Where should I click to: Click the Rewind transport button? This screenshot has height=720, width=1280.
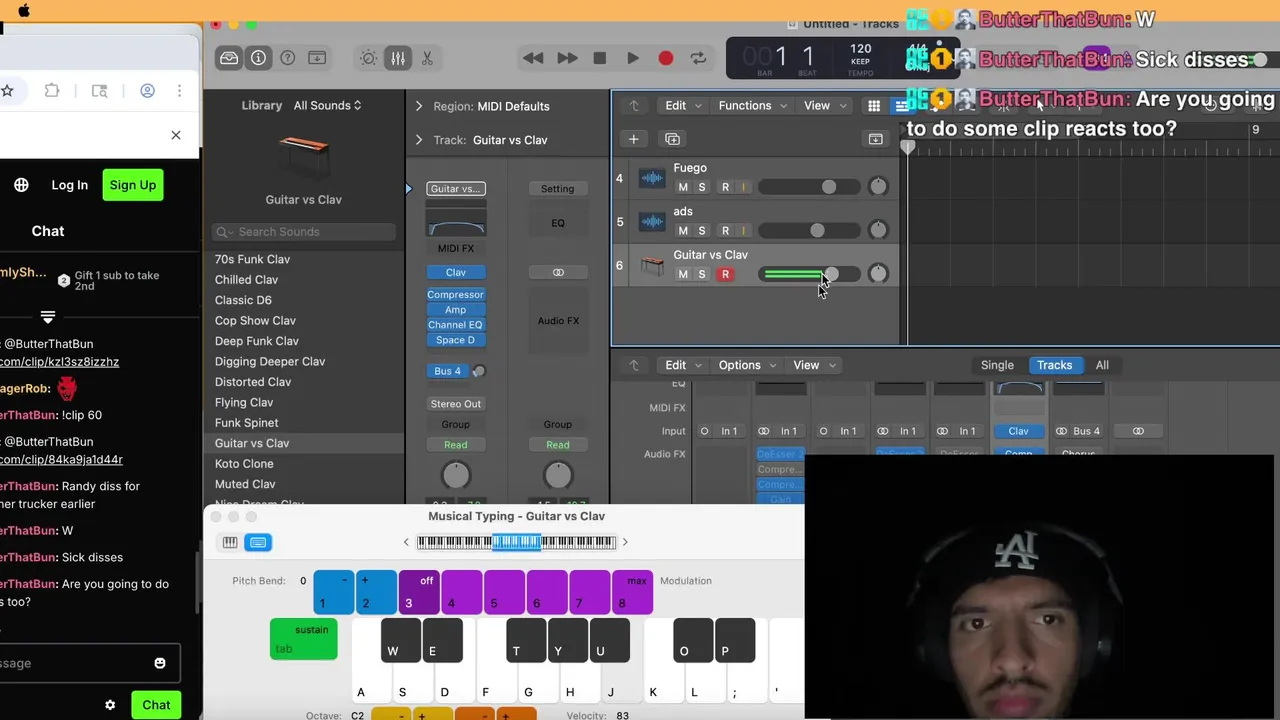tap(533, 58)
